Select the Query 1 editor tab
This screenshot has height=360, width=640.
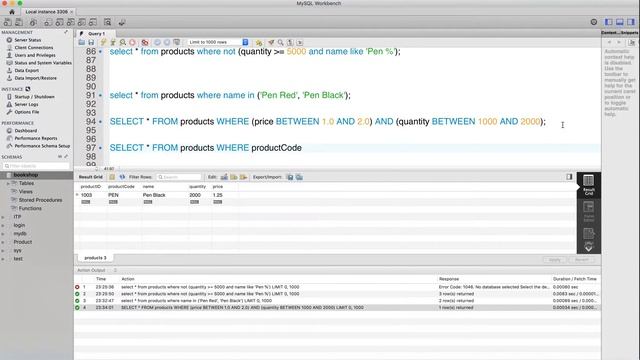coord(96,33)
